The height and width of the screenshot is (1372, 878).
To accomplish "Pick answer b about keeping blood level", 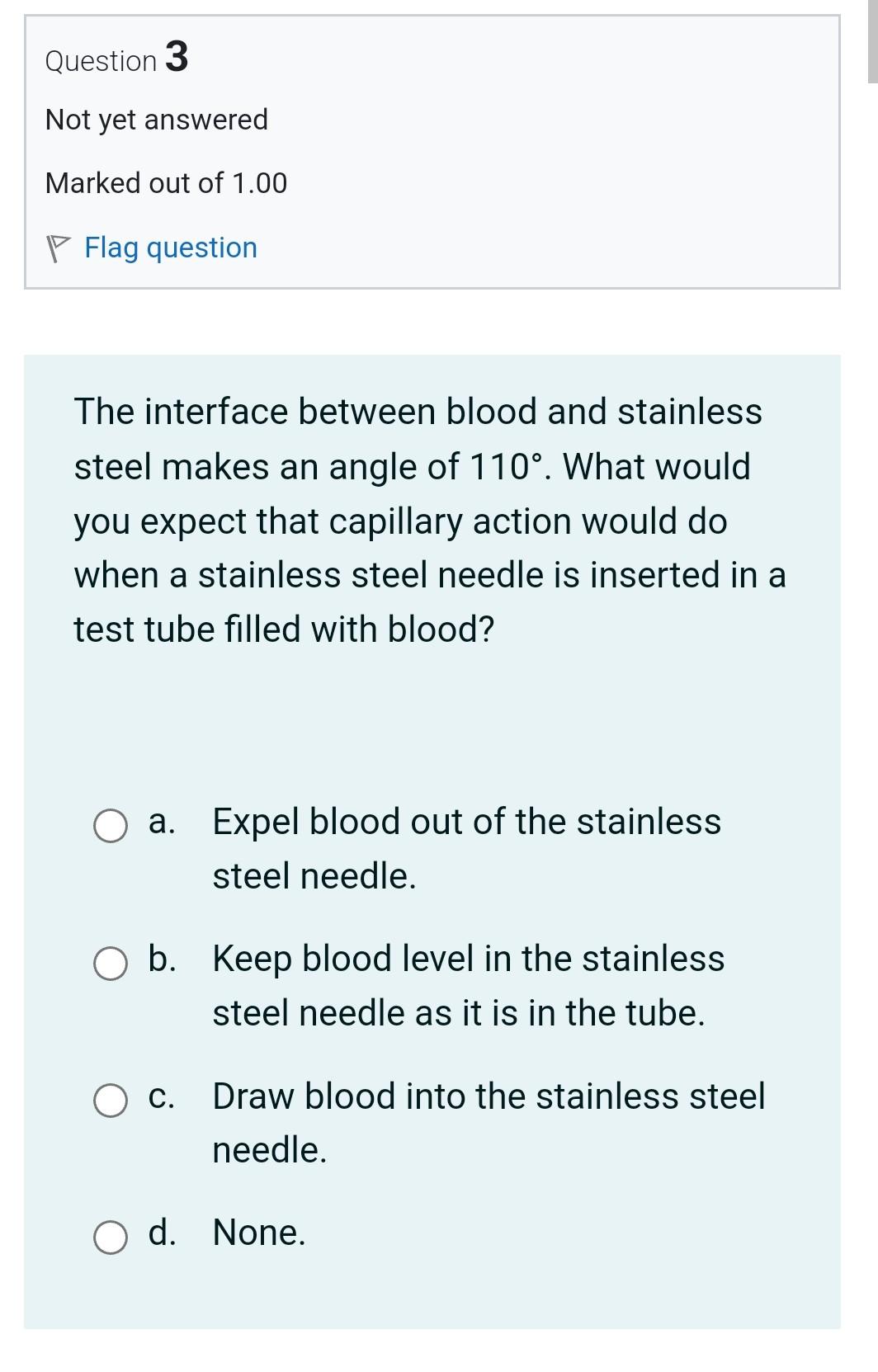I will 466,961.
